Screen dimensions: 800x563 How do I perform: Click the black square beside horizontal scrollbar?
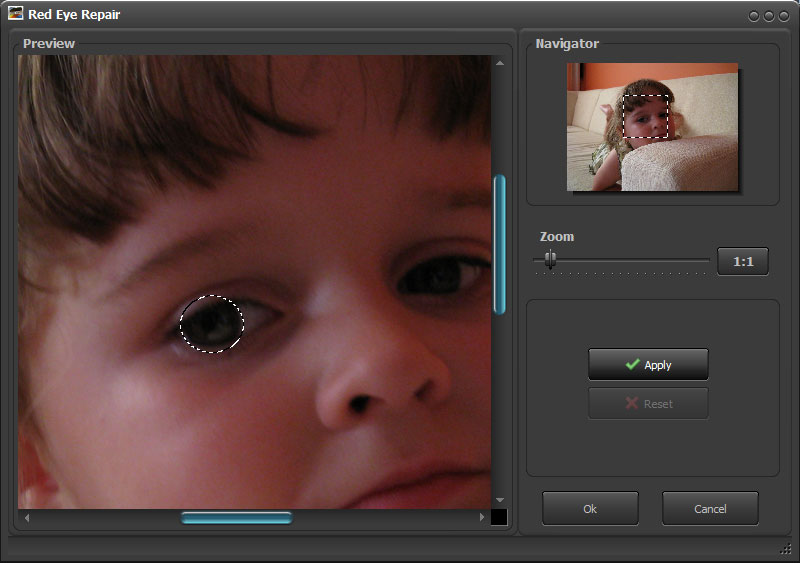[x=499, y=517]
